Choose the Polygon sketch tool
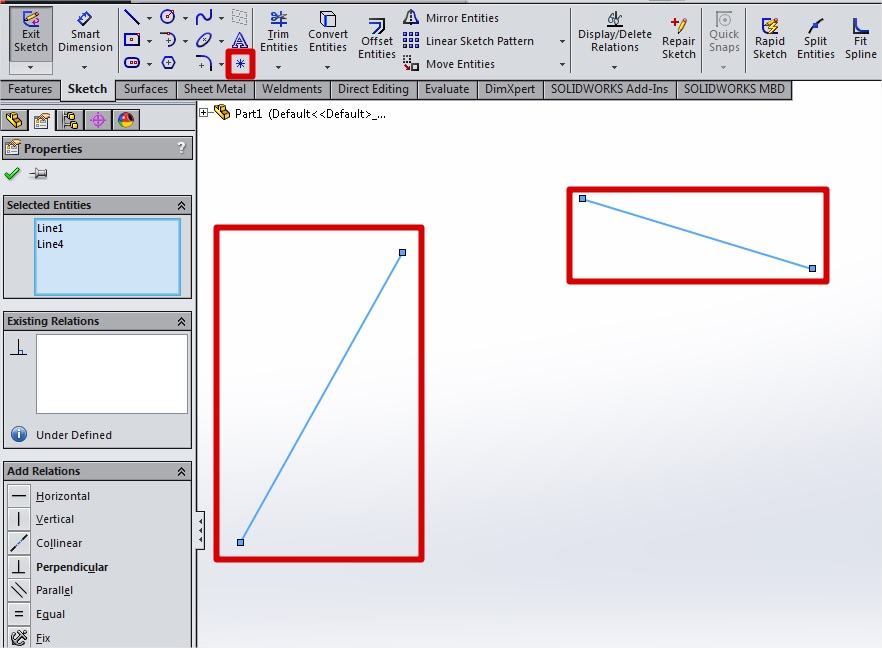Screen dimensions: 882x648 click(168, 63)
